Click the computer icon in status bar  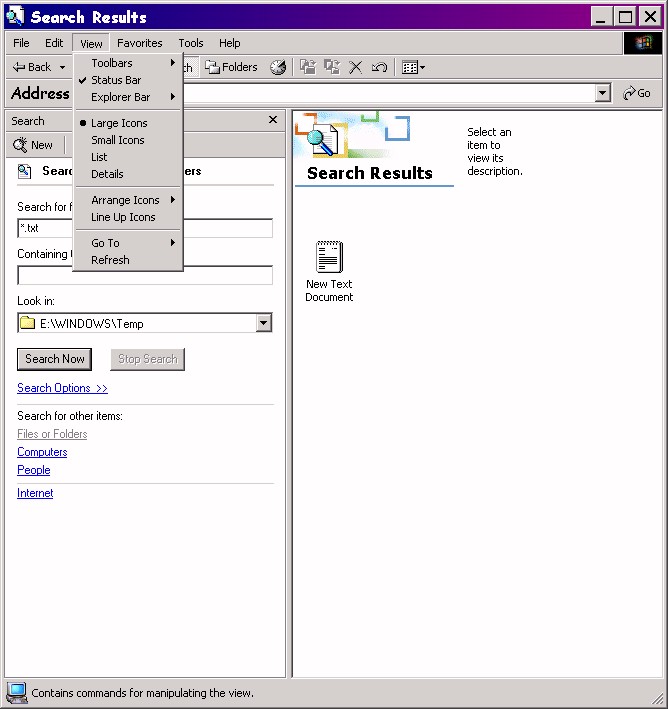(17, 693)
